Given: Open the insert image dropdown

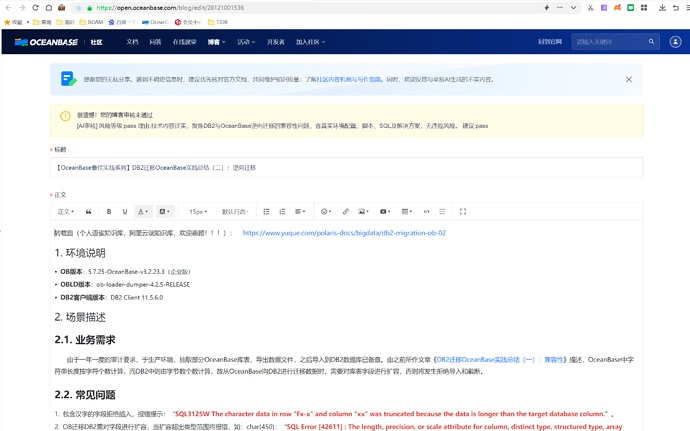Looking at the screenshot, I should click(363, 212).
